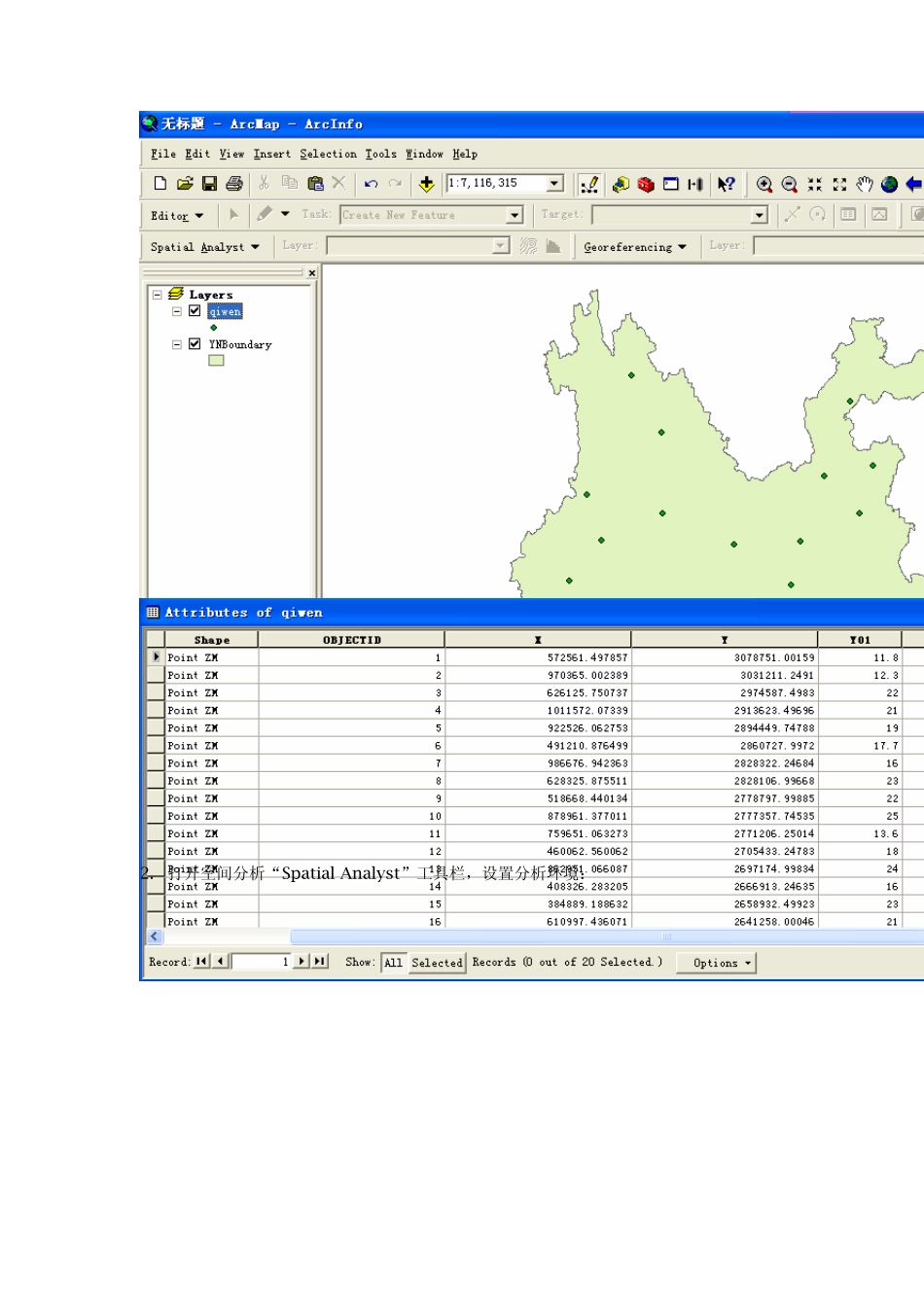Open the Edit menu

click(x=197, y=154)
